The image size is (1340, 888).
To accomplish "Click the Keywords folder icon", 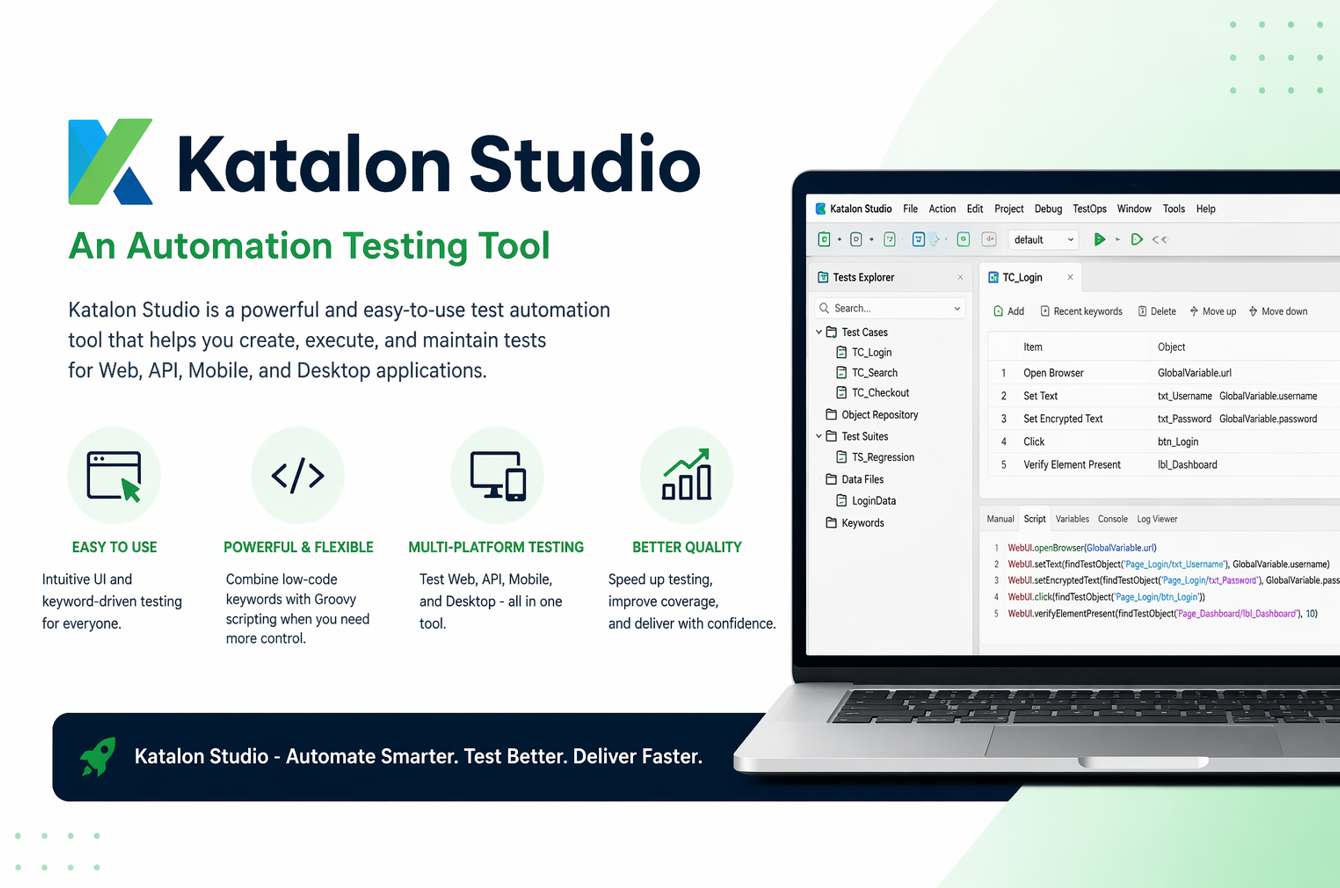I will pyautogui.click(x=831, y=523).
